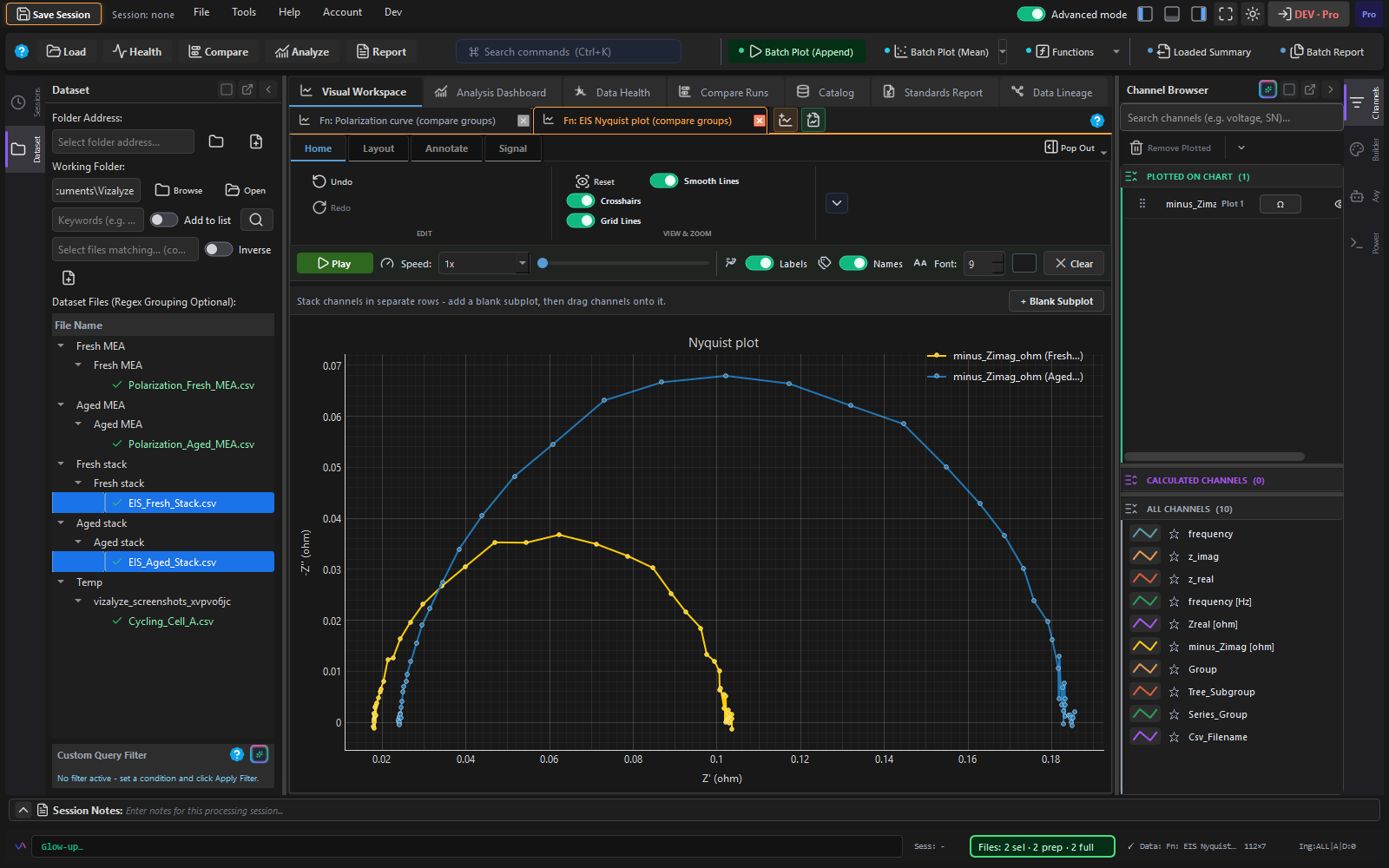This screenshot has width=1389, height=868.
Task: Click the Play button
Action: pos(335,263)
